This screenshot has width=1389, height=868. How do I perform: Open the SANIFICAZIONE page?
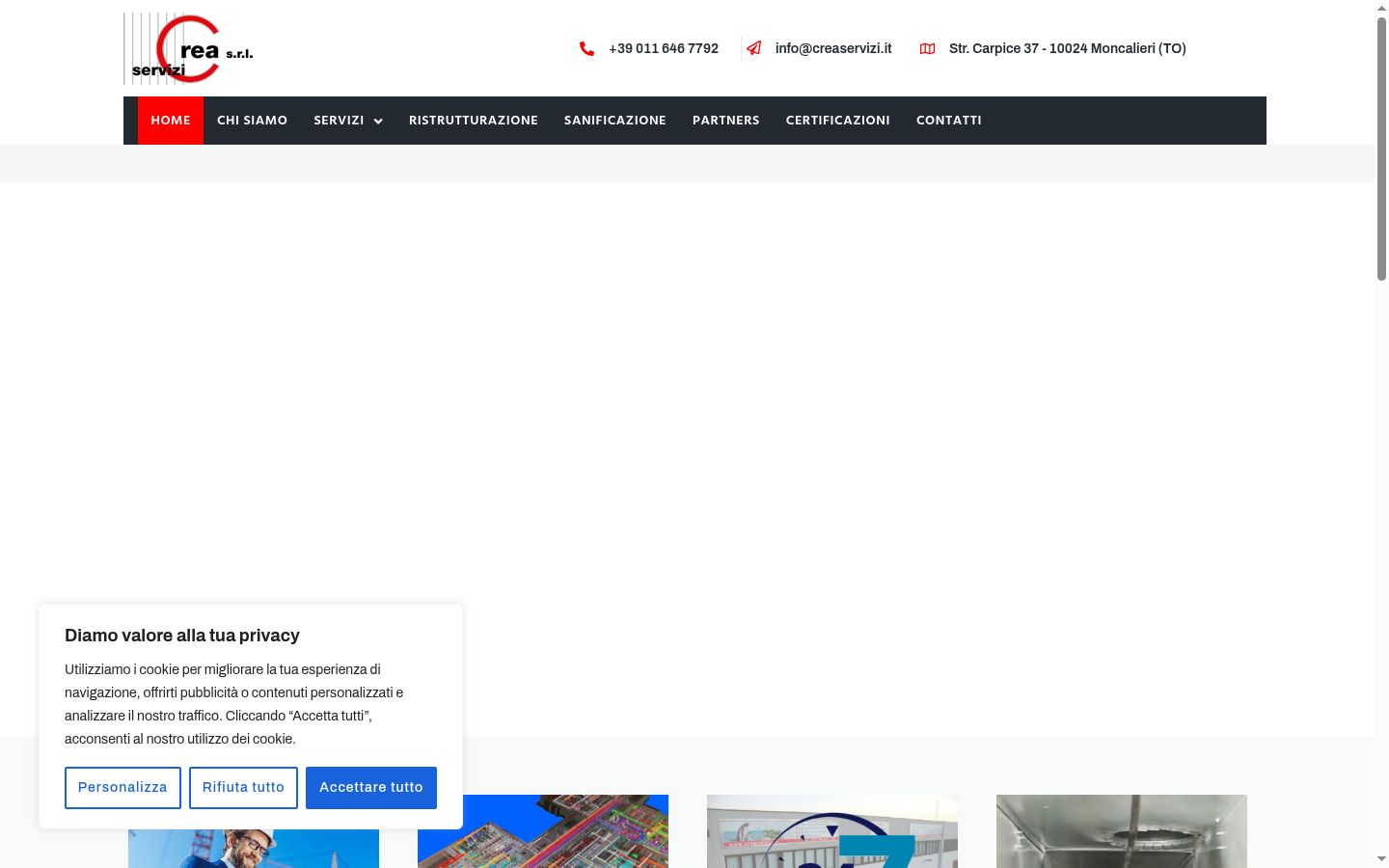(615, 121)
